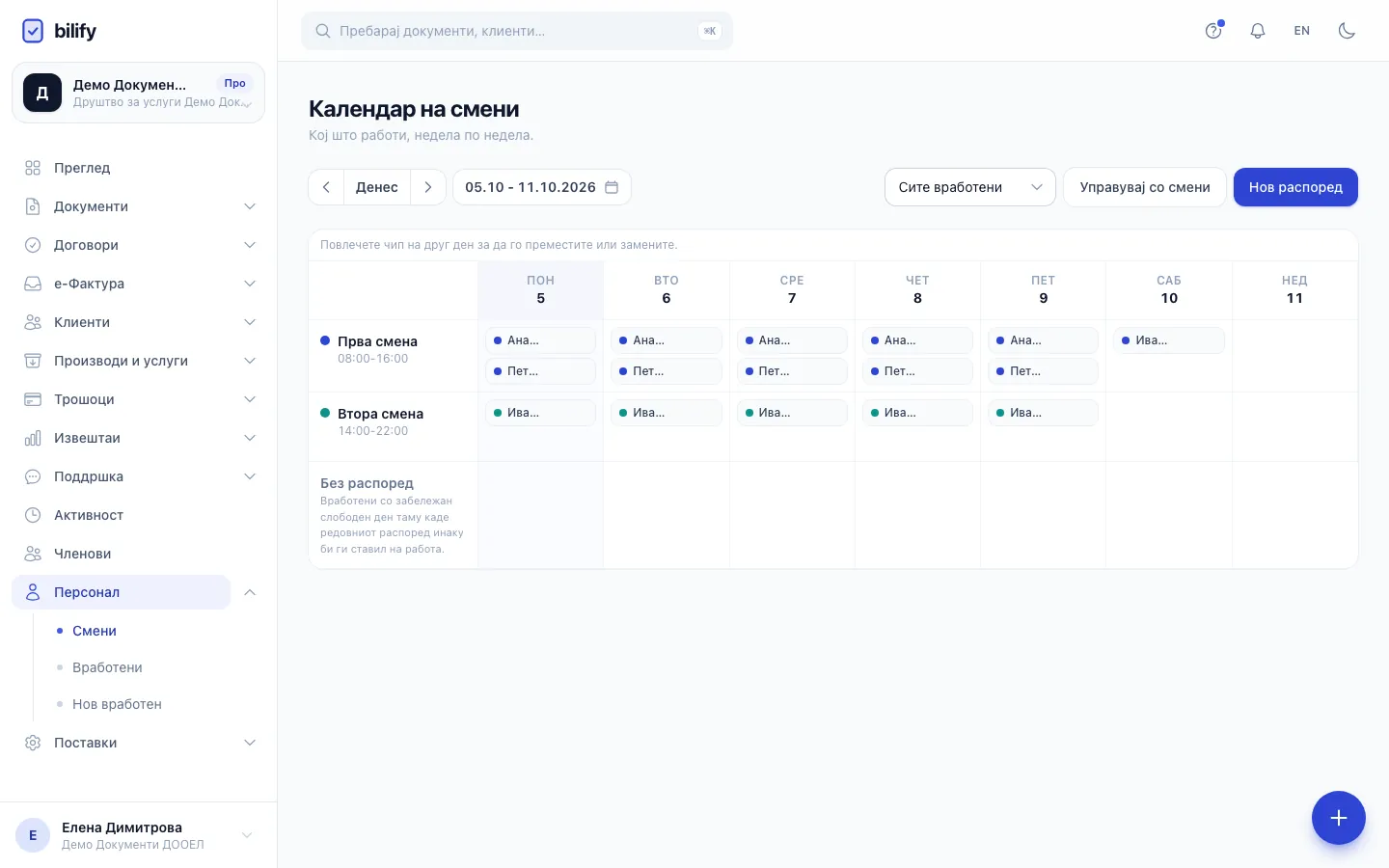
Task: Focus the search documents field
Action: click(517, 31)
